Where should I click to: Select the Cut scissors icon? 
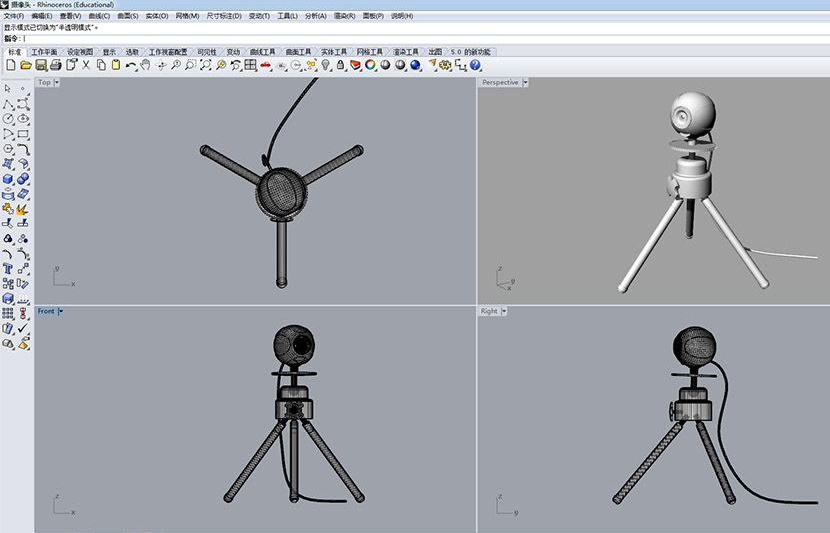click(86, 65)
